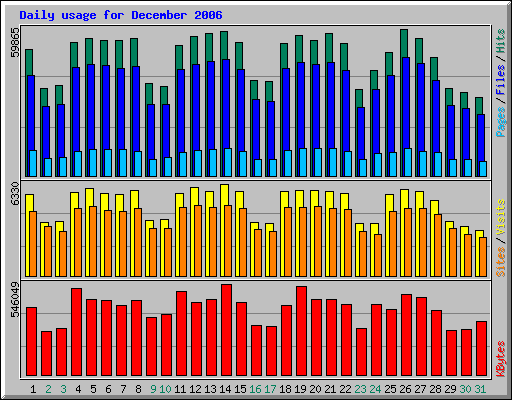The height and width of the screenshot is (400, 512).
Task: Click the cyan Pages bar for day 14
Action: (x=228, y=162)
